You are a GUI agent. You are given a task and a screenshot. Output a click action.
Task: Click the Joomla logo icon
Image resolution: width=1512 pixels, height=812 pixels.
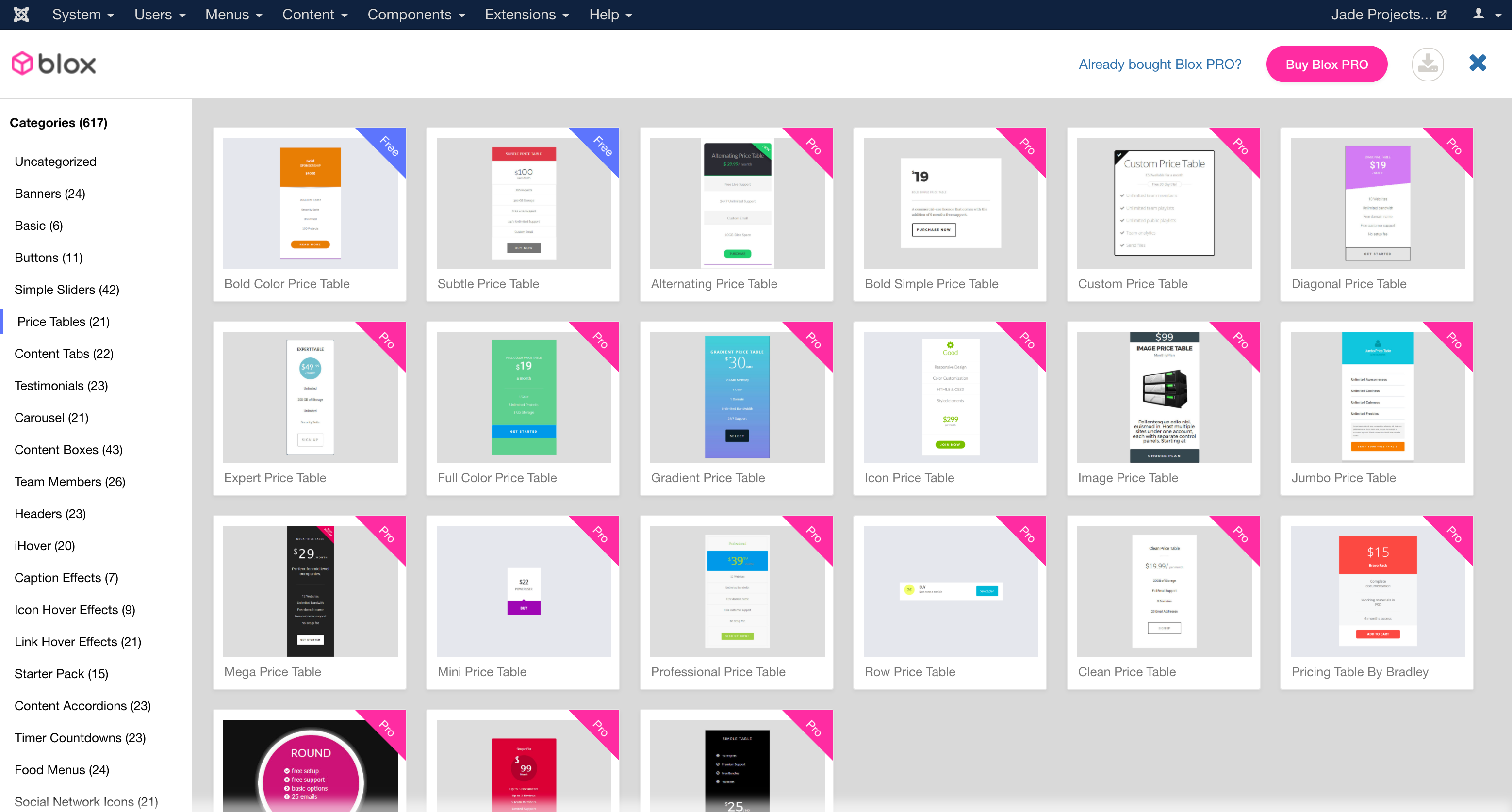point(21,14)
